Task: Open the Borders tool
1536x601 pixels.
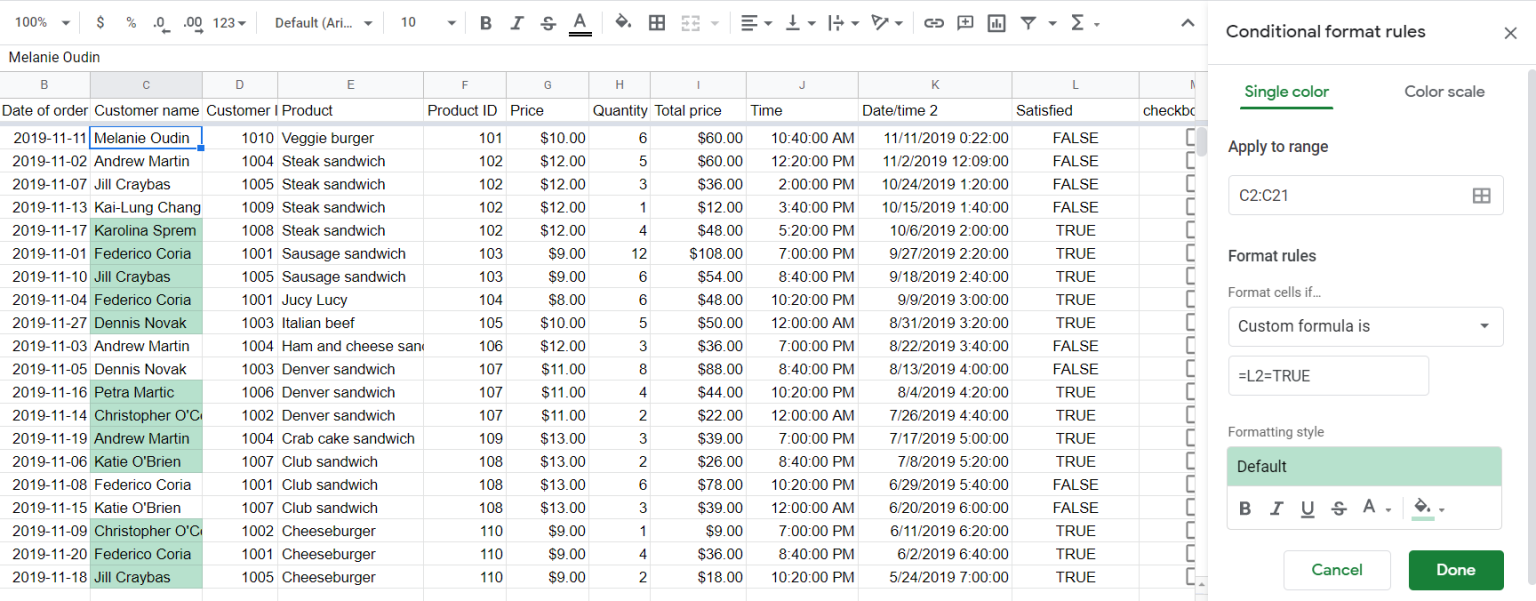Action: (657, 22)
